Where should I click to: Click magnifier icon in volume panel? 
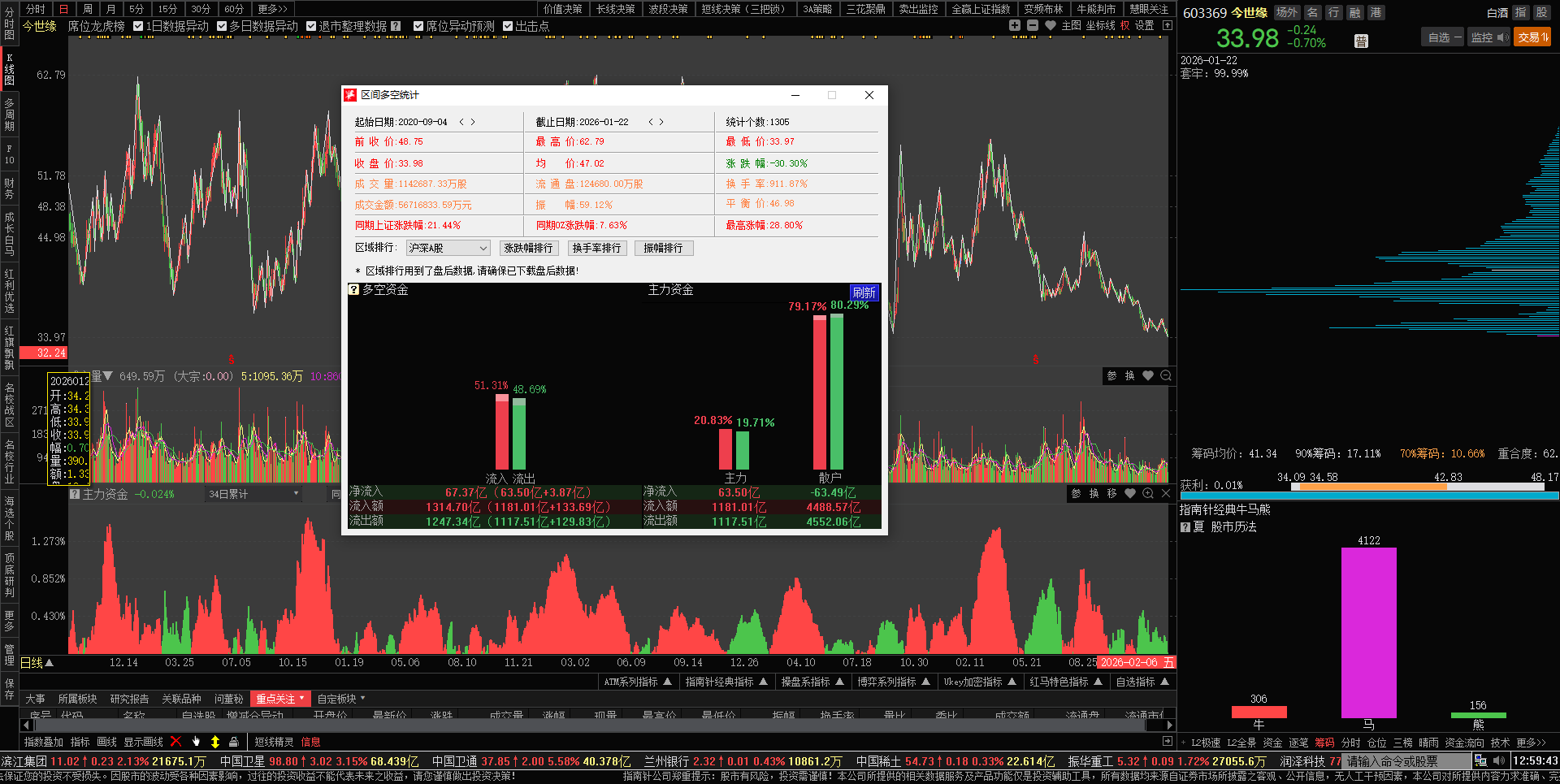coord(1166,376)
